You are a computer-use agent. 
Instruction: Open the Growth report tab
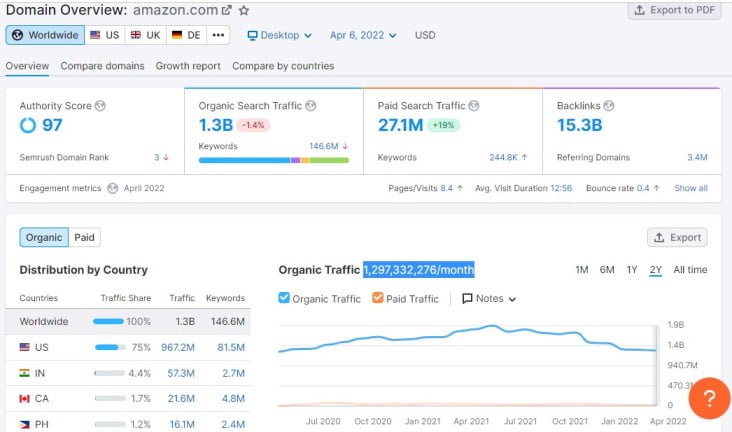click(188, 66)
